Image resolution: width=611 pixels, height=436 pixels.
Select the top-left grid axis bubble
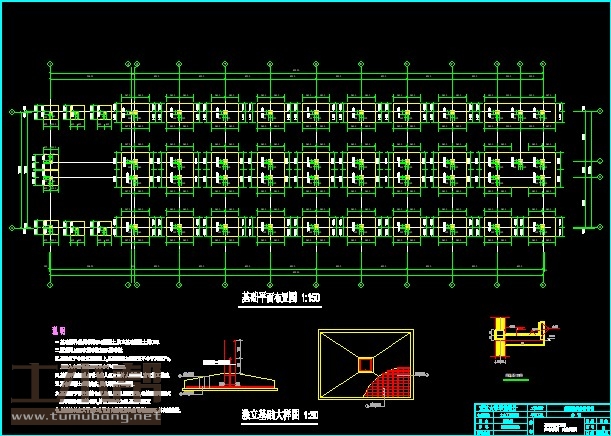(x=49, y=64)
